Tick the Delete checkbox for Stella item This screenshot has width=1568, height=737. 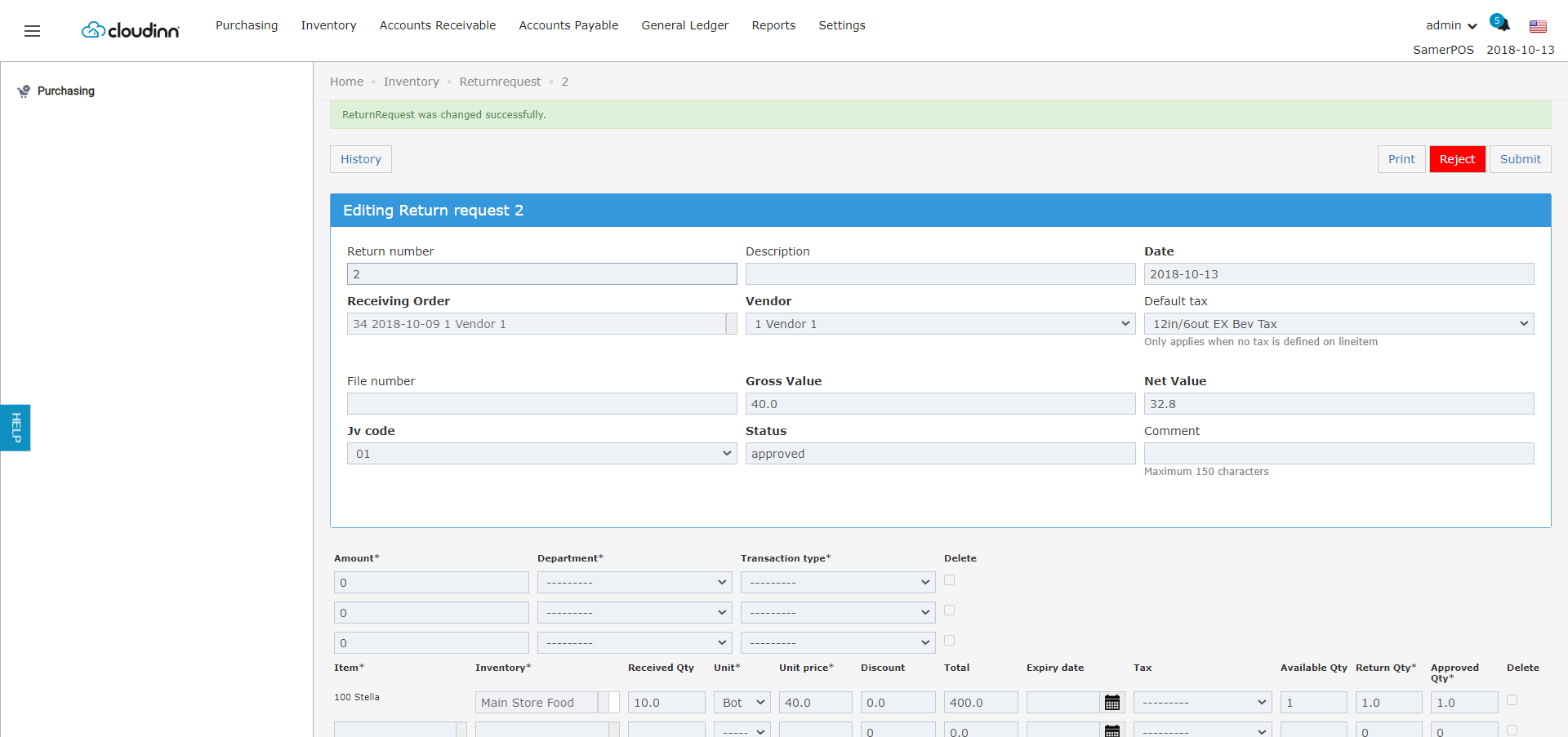(1512, 700)
